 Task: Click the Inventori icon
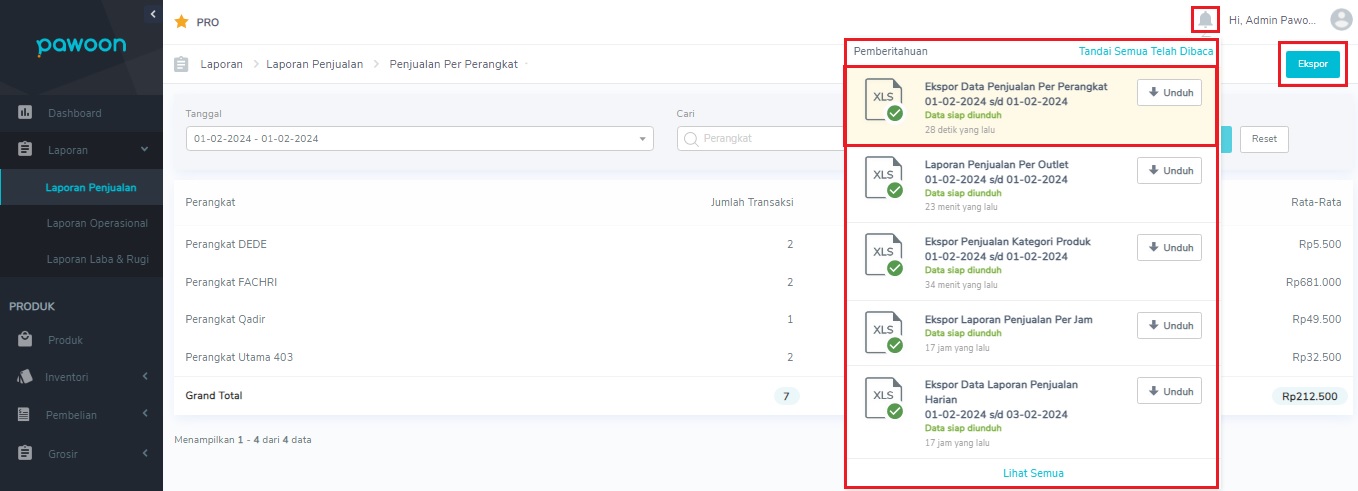[26, 377]
